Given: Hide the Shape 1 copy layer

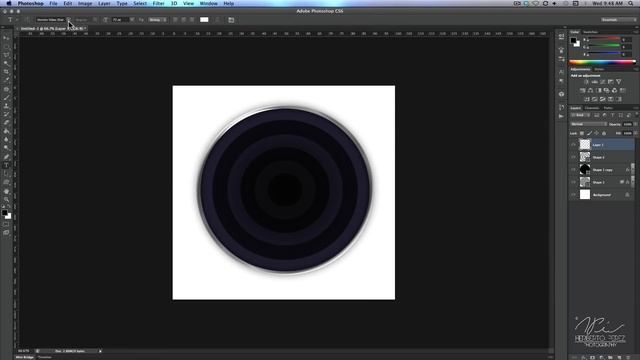Looking at the screenshot, I should [573, 170].
